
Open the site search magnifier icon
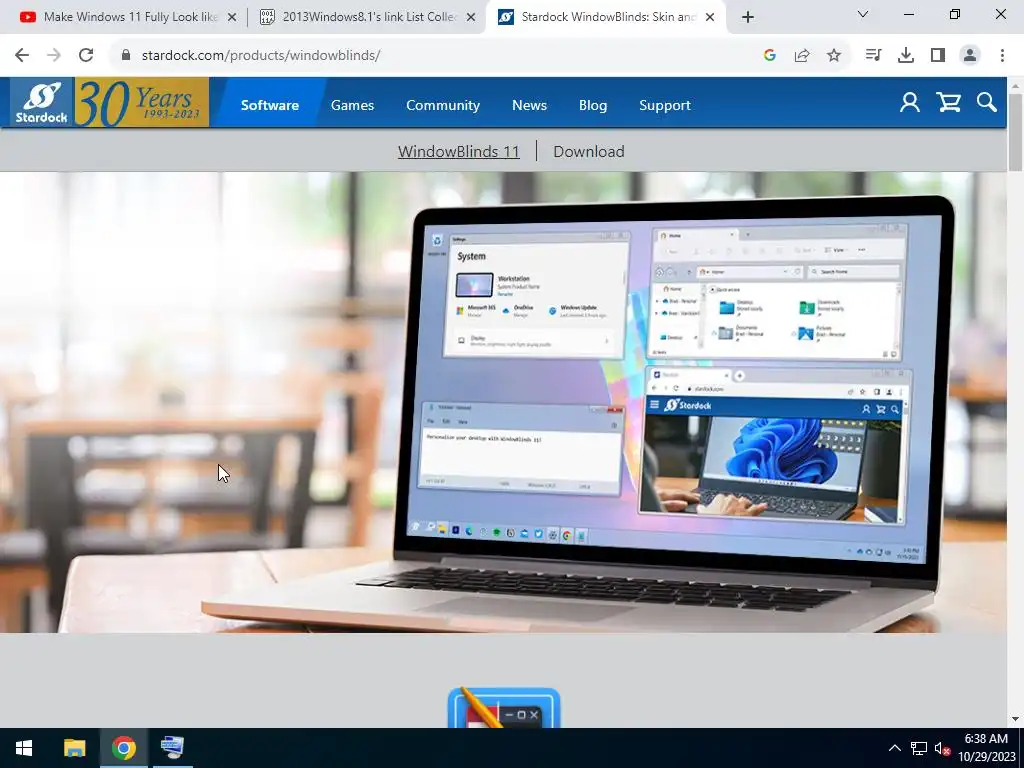[986, 103]
